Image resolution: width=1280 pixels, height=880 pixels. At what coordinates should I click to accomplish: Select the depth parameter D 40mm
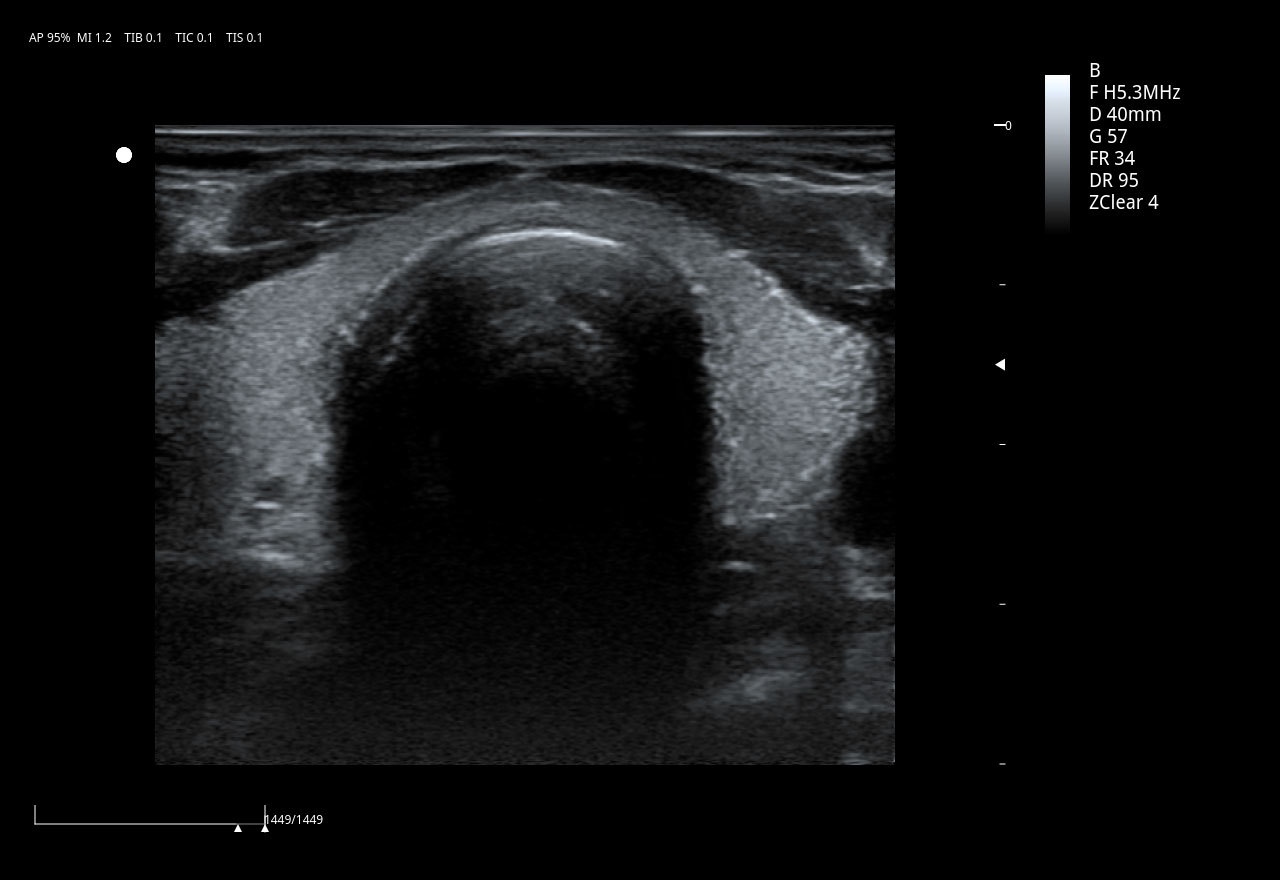click(1125, 114)
